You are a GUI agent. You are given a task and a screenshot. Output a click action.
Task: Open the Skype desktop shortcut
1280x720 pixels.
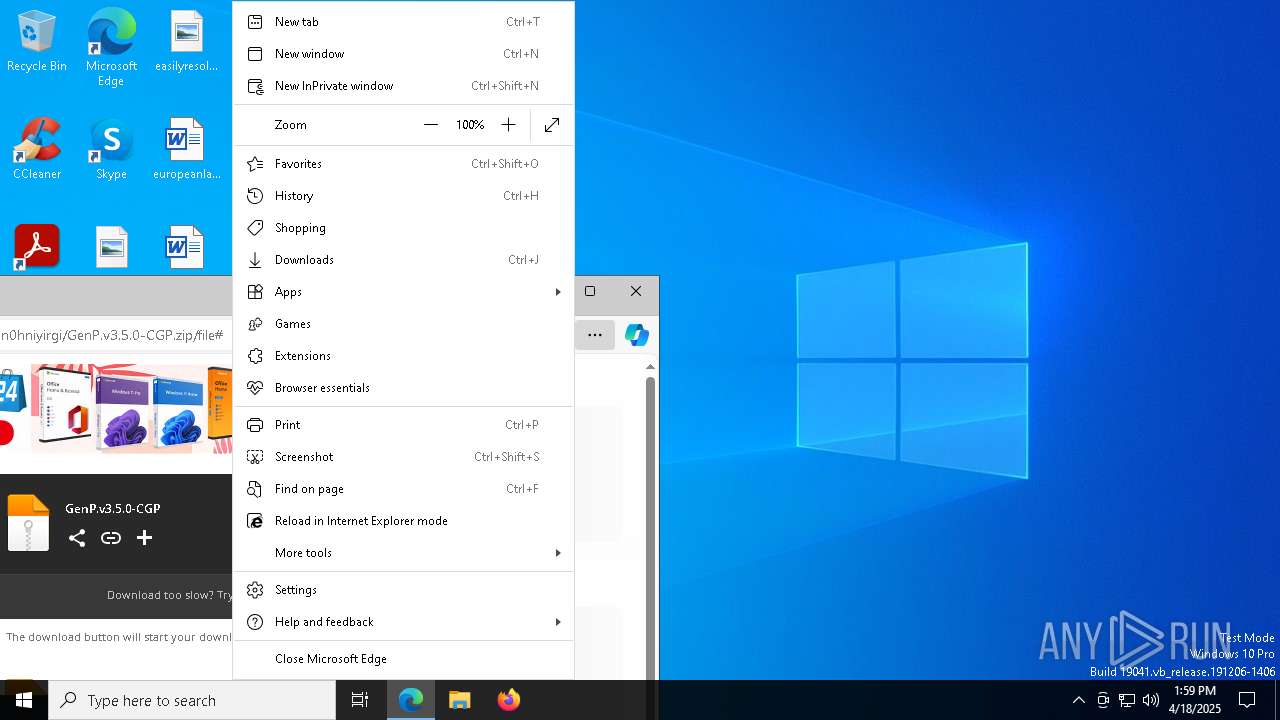click(111, 149)
